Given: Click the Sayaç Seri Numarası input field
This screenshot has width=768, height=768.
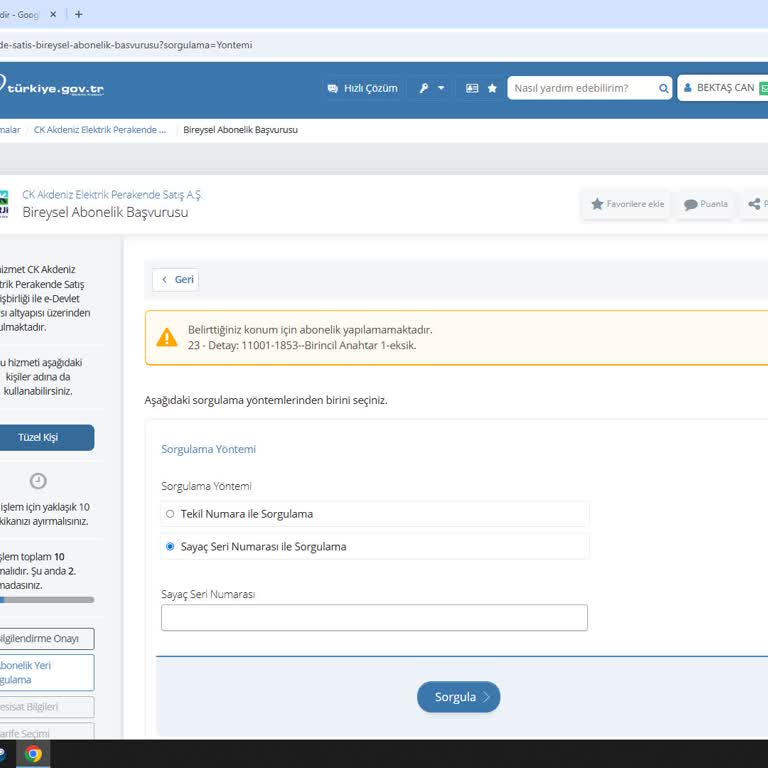Looking at the screenshot, I should point(374,618).
